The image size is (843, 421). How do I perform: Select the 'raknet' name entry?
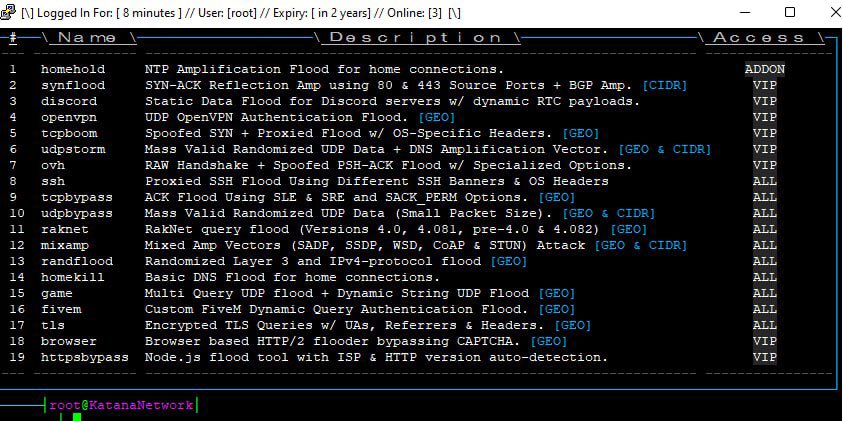click(x=65, y=230)
